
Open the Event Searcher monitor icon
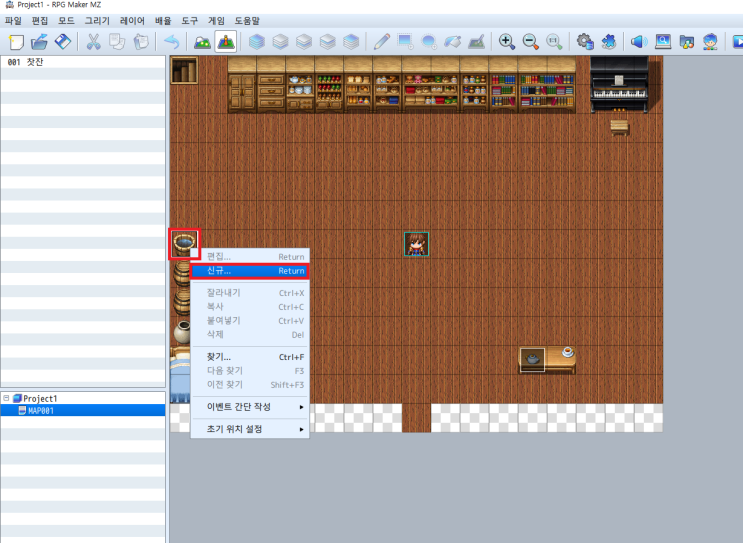662,42
